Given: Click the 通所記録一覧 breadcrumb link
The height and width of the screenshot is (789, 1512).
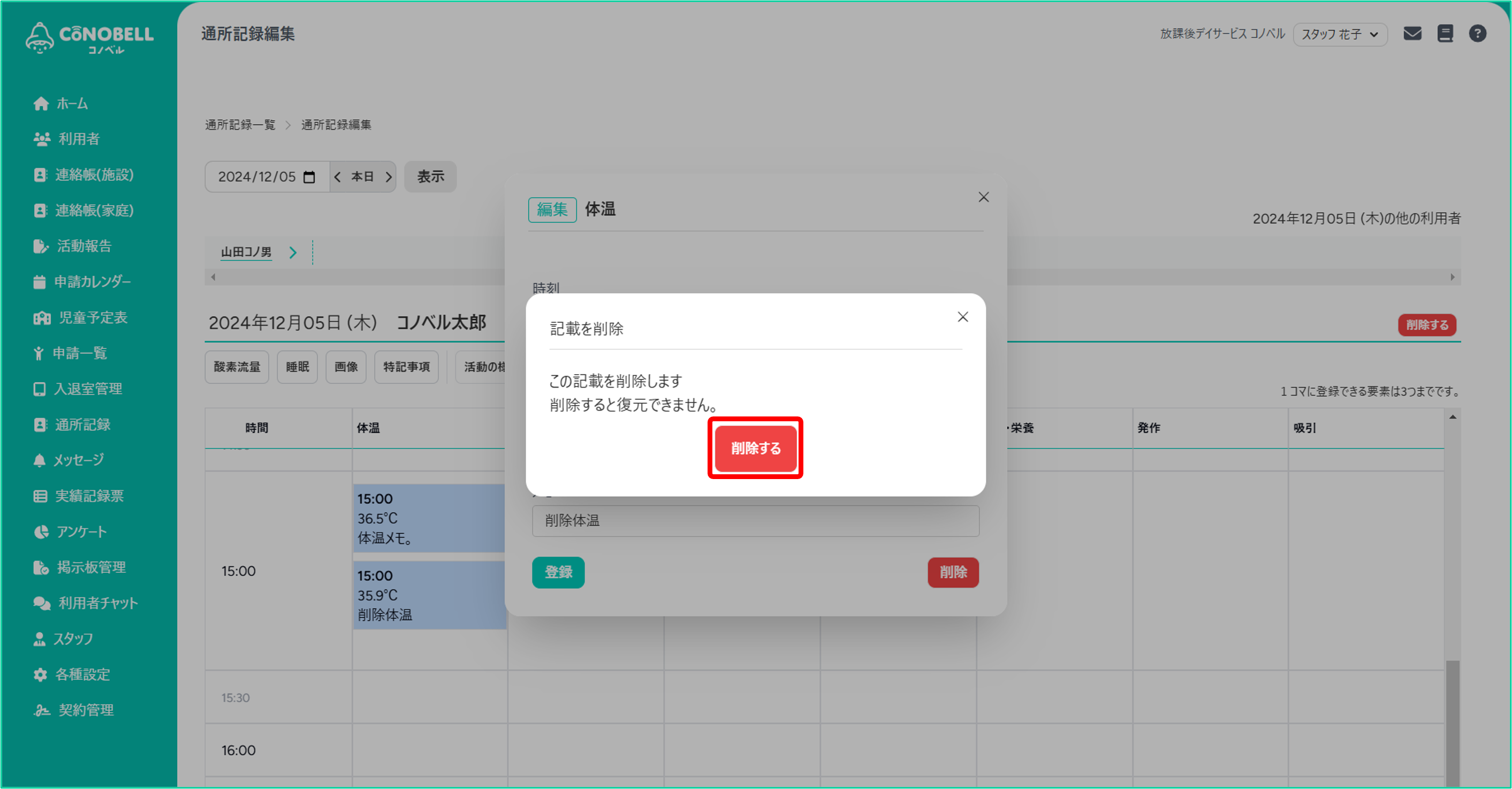Looking at the screenshot, I should tap(240, 125).
